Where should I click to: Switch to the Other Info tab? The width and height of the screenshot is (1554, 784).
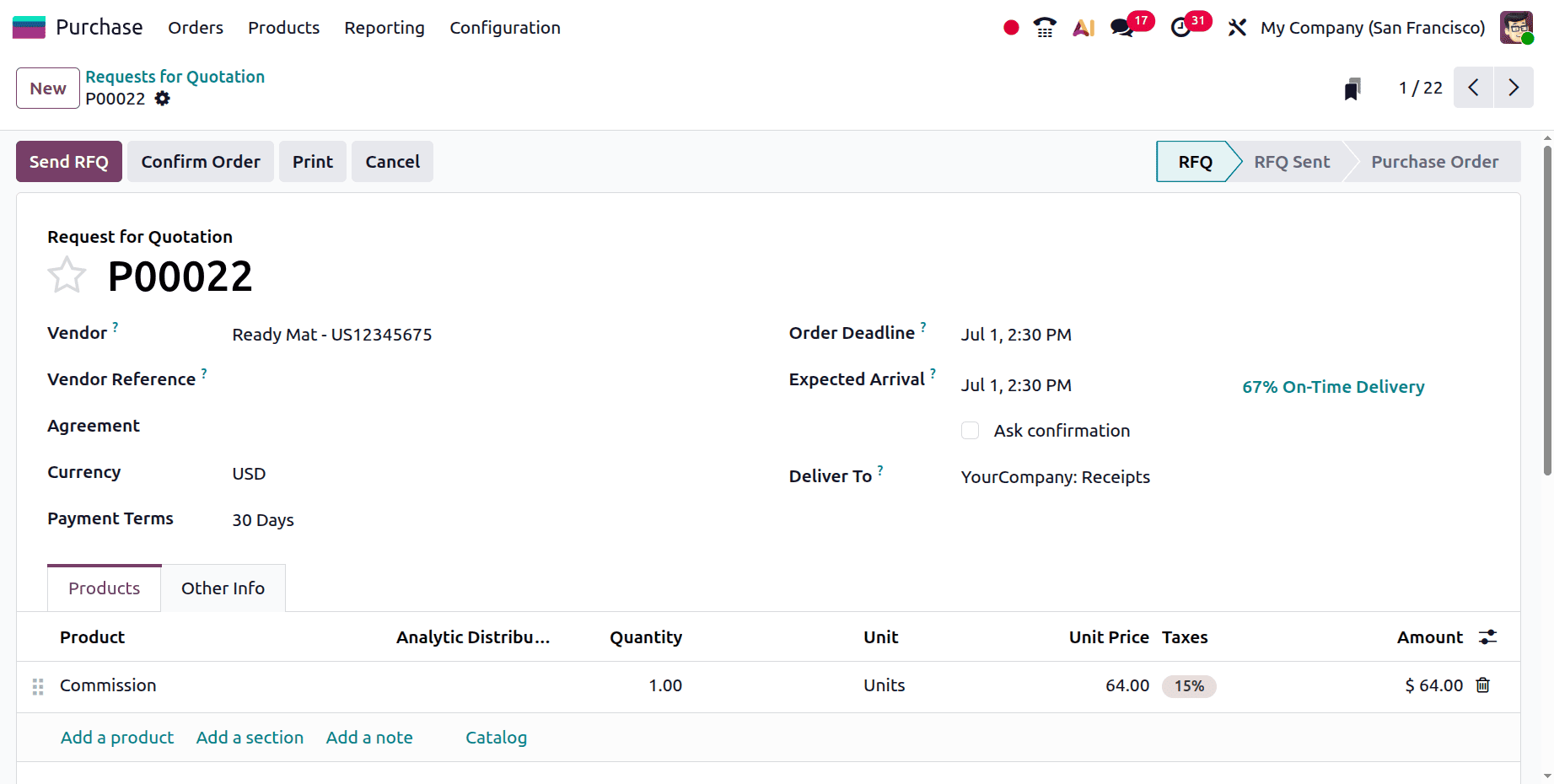pyautogui.click(x=223, y=588)
